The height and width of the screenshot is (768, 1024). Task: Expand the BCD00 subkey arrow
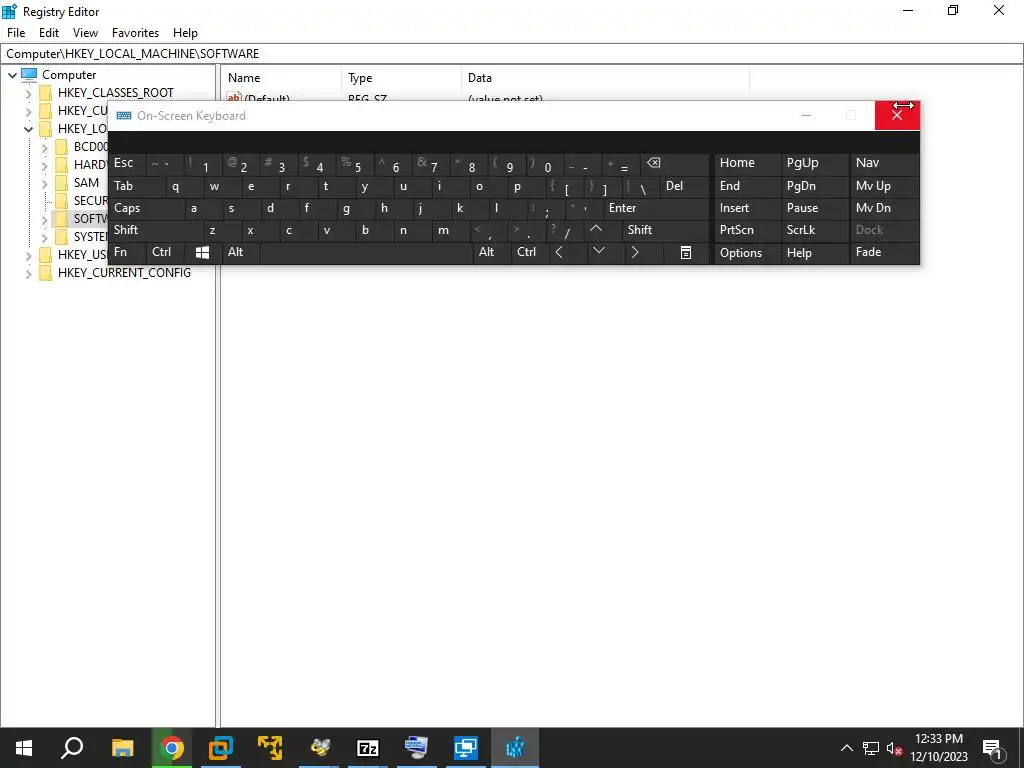44,148
